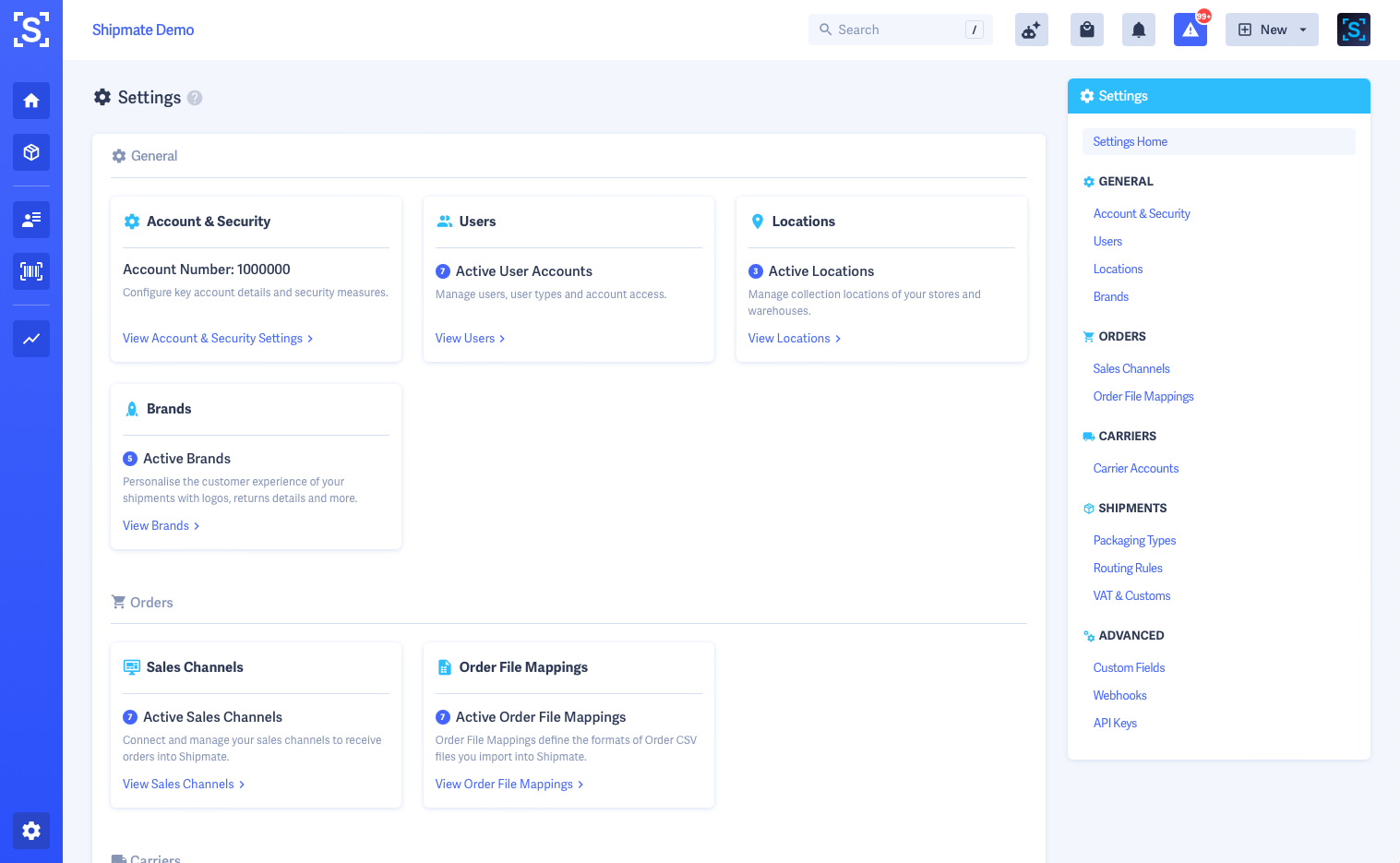Open the New dropdown button
The width and height of the screenshot is (1400, 863).
(x=1272, y=30)
